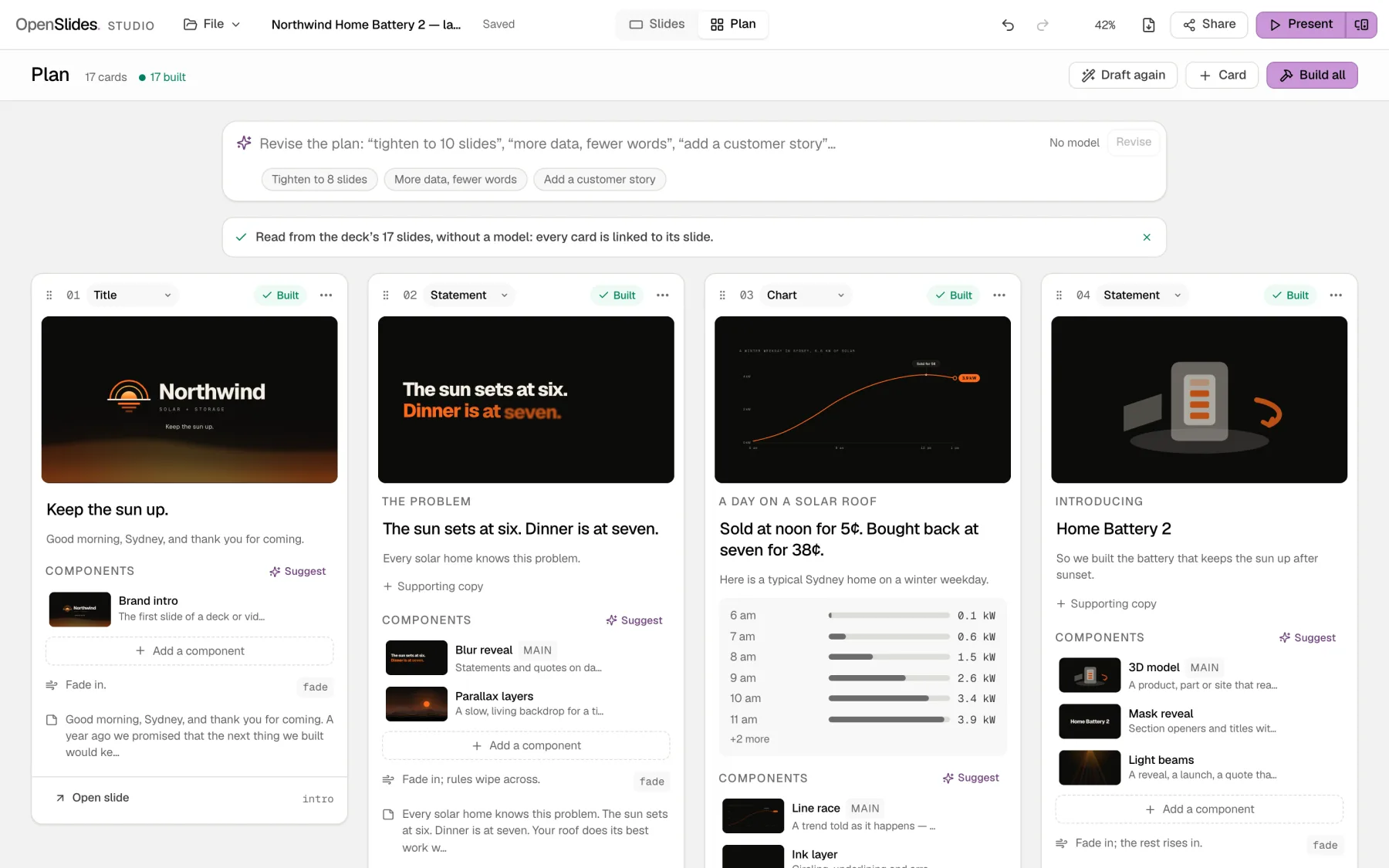Open slide link on card 01
This screenshot has height=868, width=1389.
93,798
